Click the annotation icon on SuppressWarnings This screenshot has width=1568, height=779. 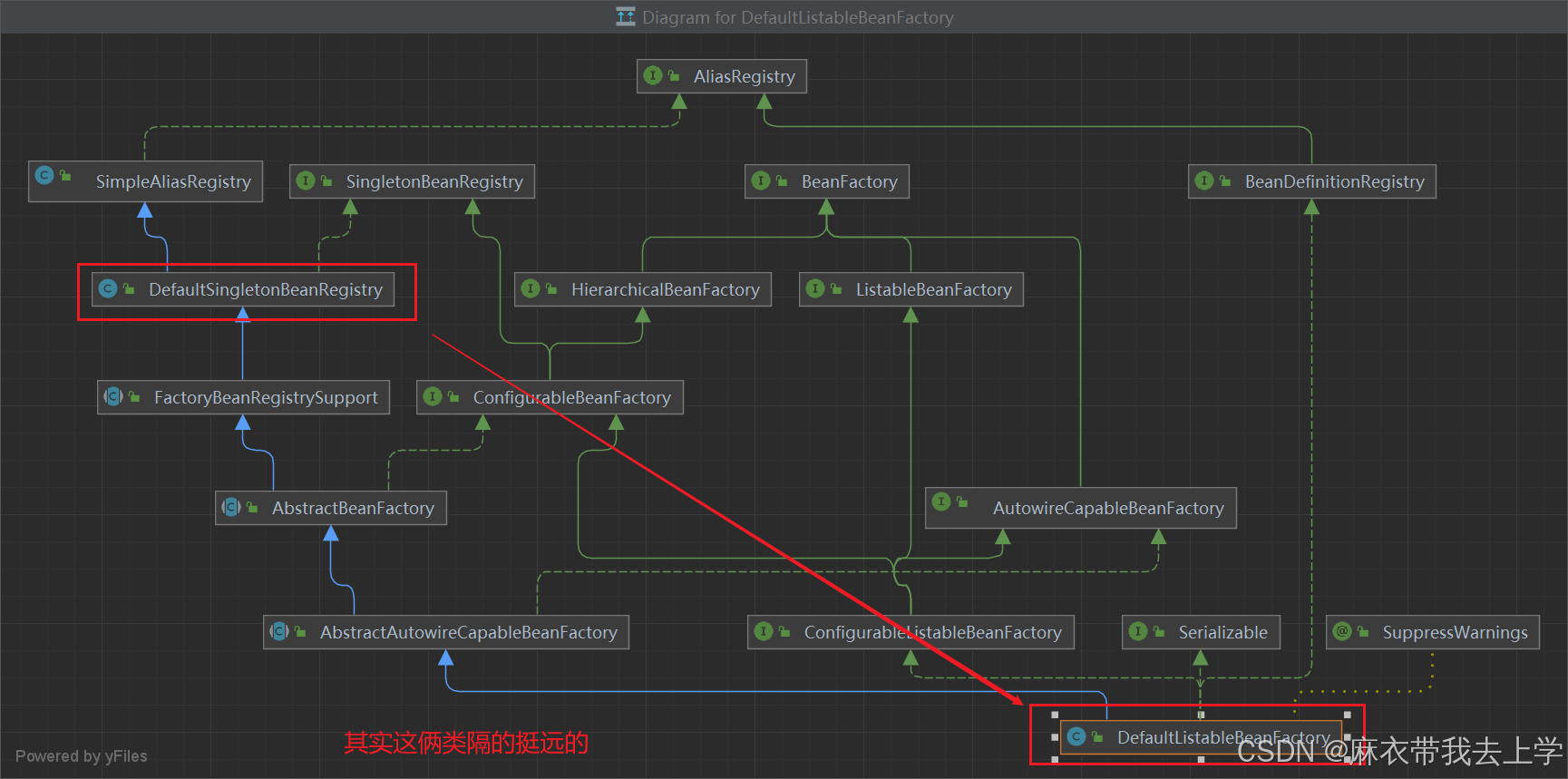[1342, 631]
